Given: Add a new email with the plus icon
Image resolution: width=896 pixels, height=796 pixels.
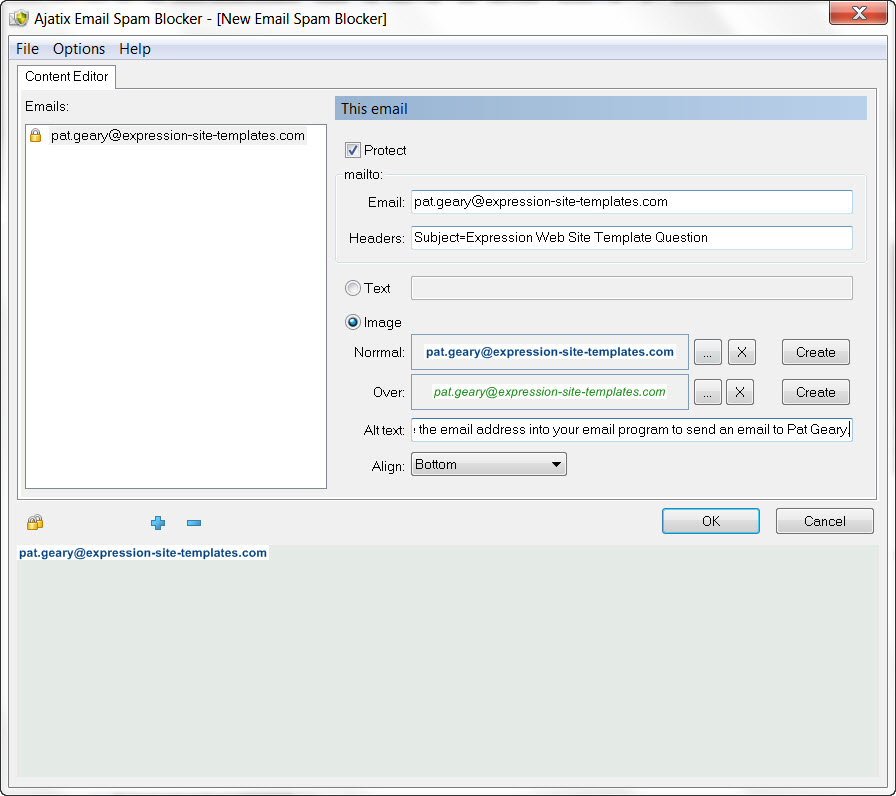Looking at the screenshot, I should [x=158, y=522].
